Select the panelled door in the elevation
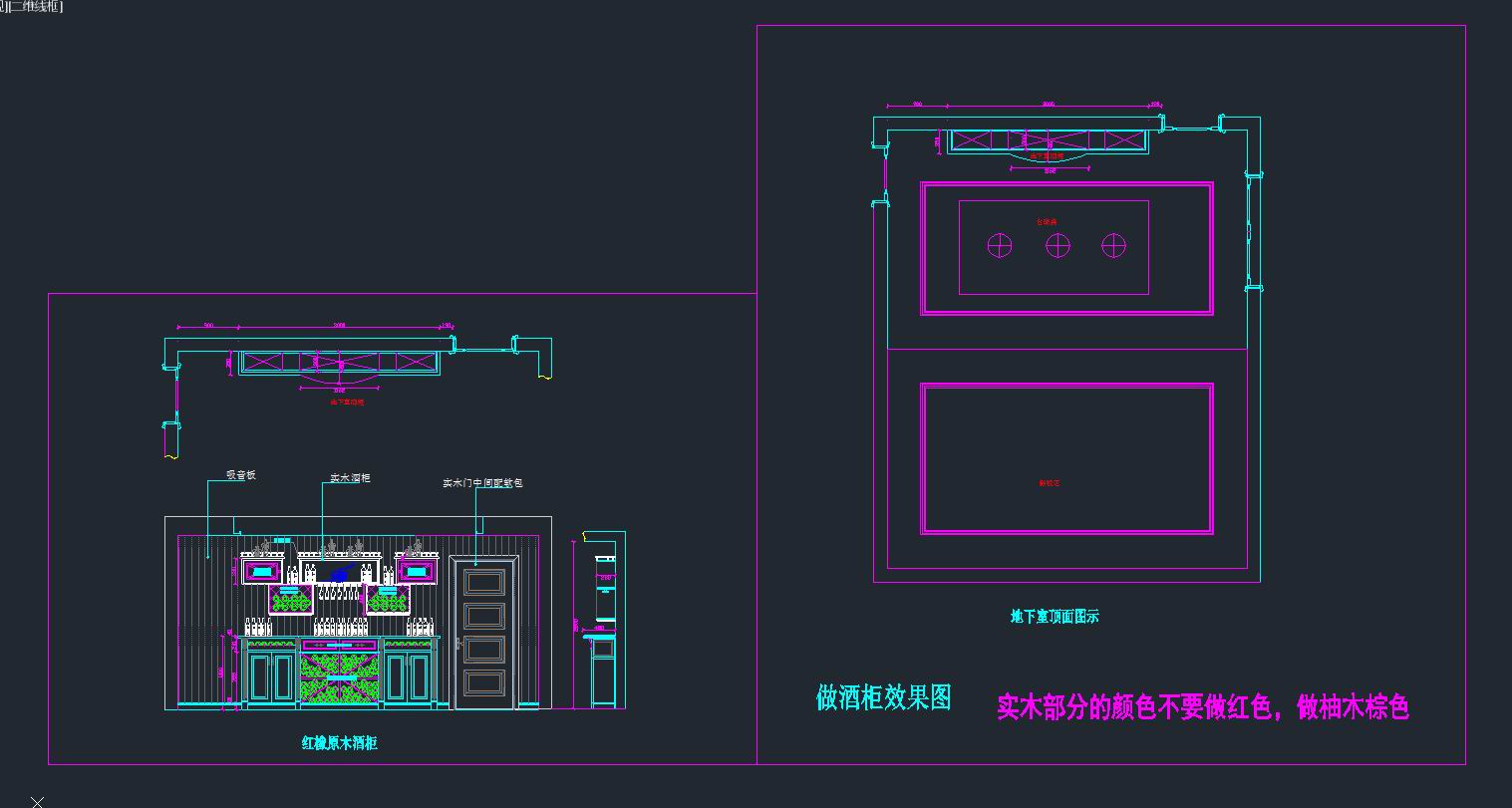The image size is (1512, 808). pos(483,633)
